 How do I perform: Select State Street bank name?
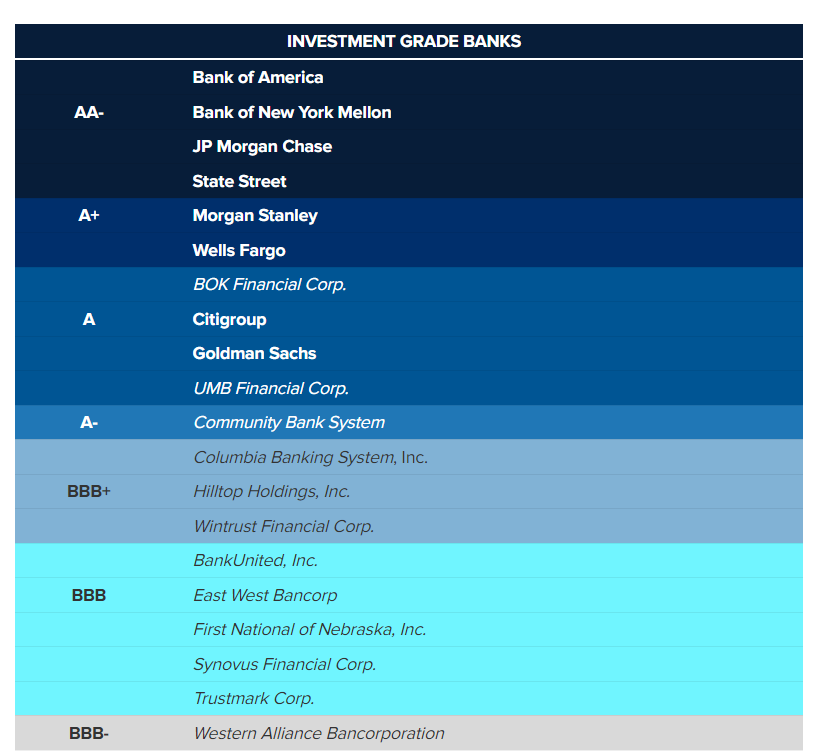[240, 181]
